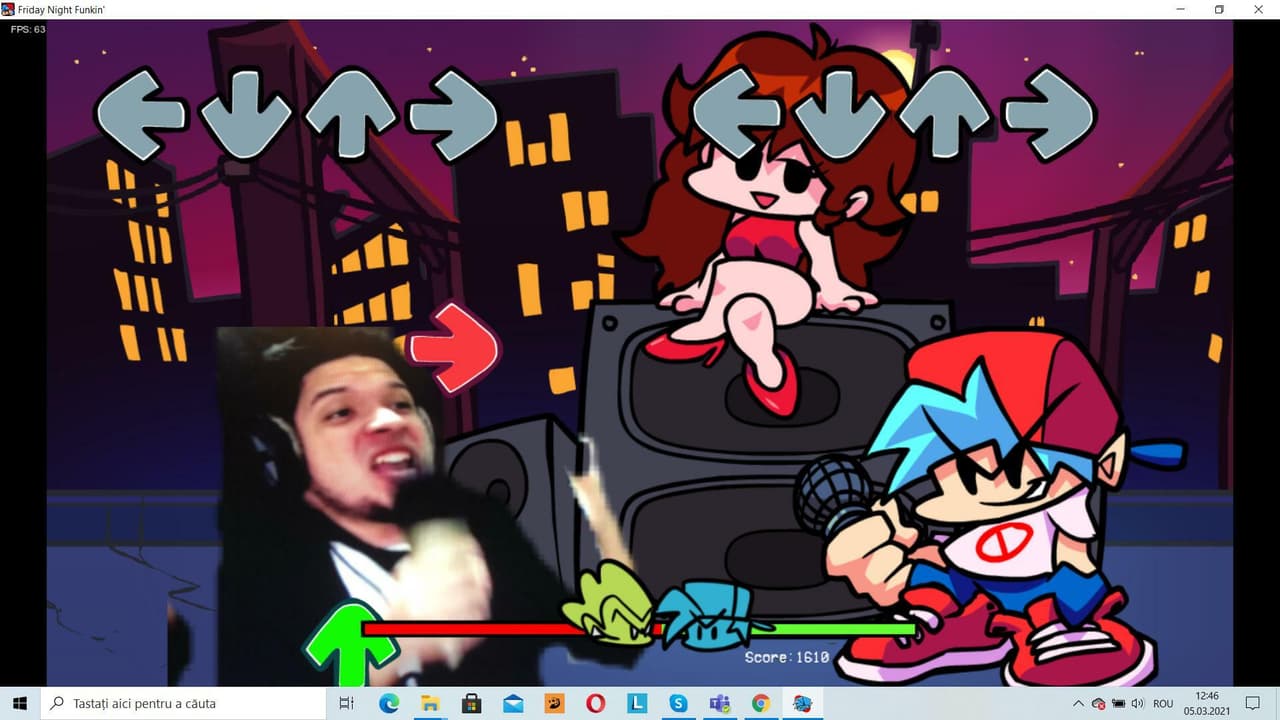The width and height of the screenshot is (1280, 720).
Task: Click the red right-arrow note
Action: [453, 347]
